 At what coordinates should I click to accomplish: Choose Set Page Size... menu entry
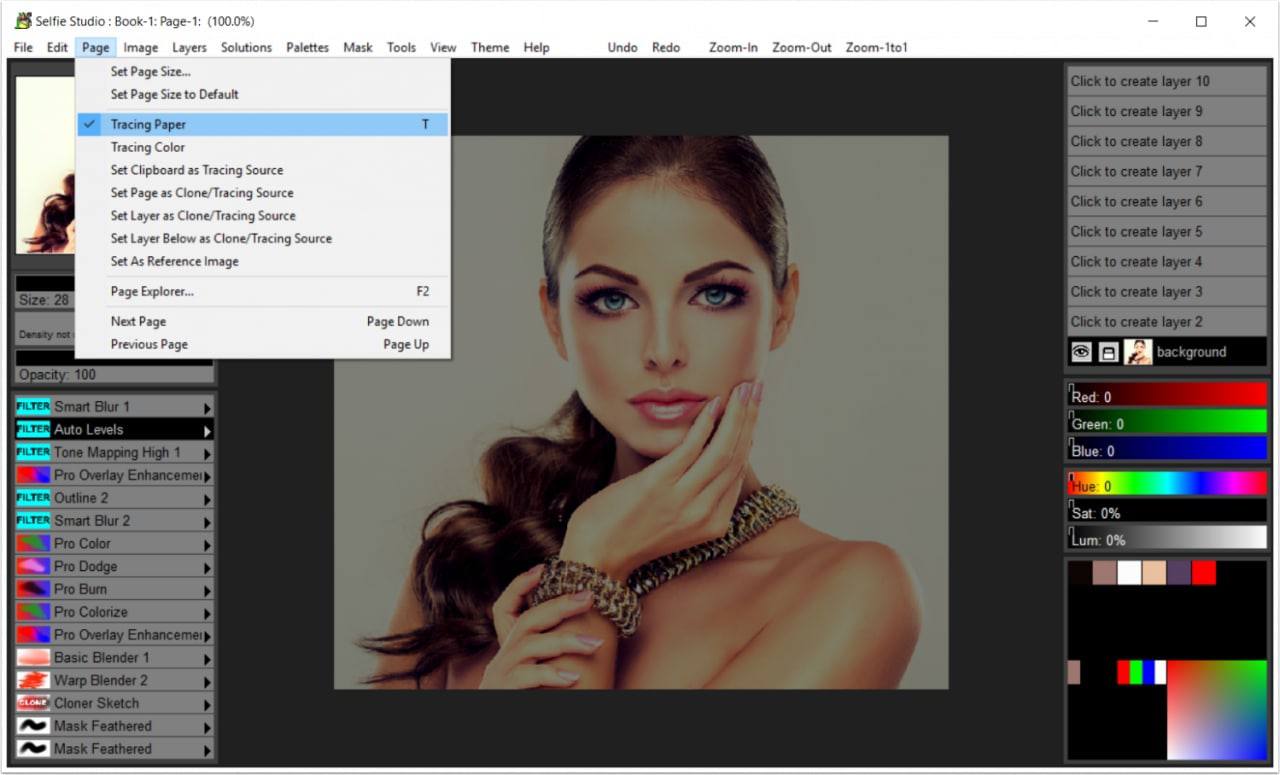click(x=150, y=72)
